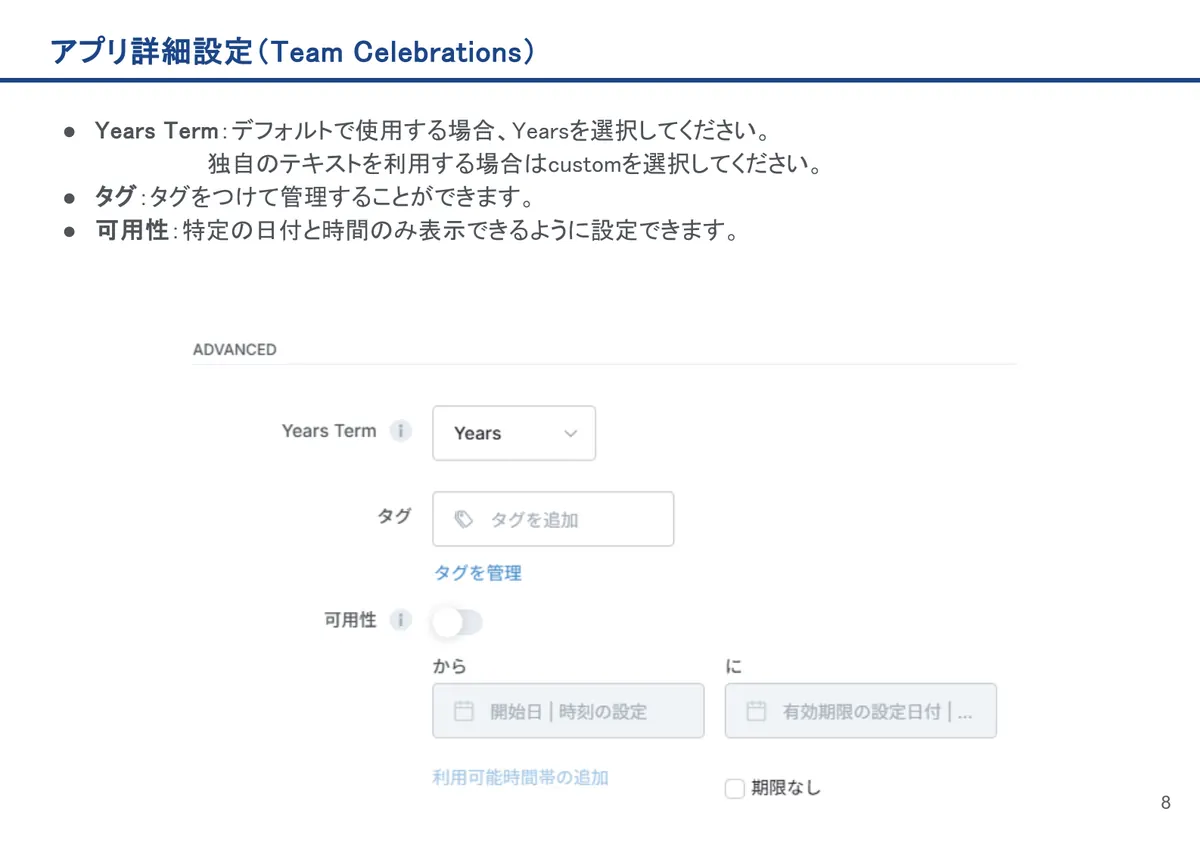Click the タグ field label

(x=393, y=516)
